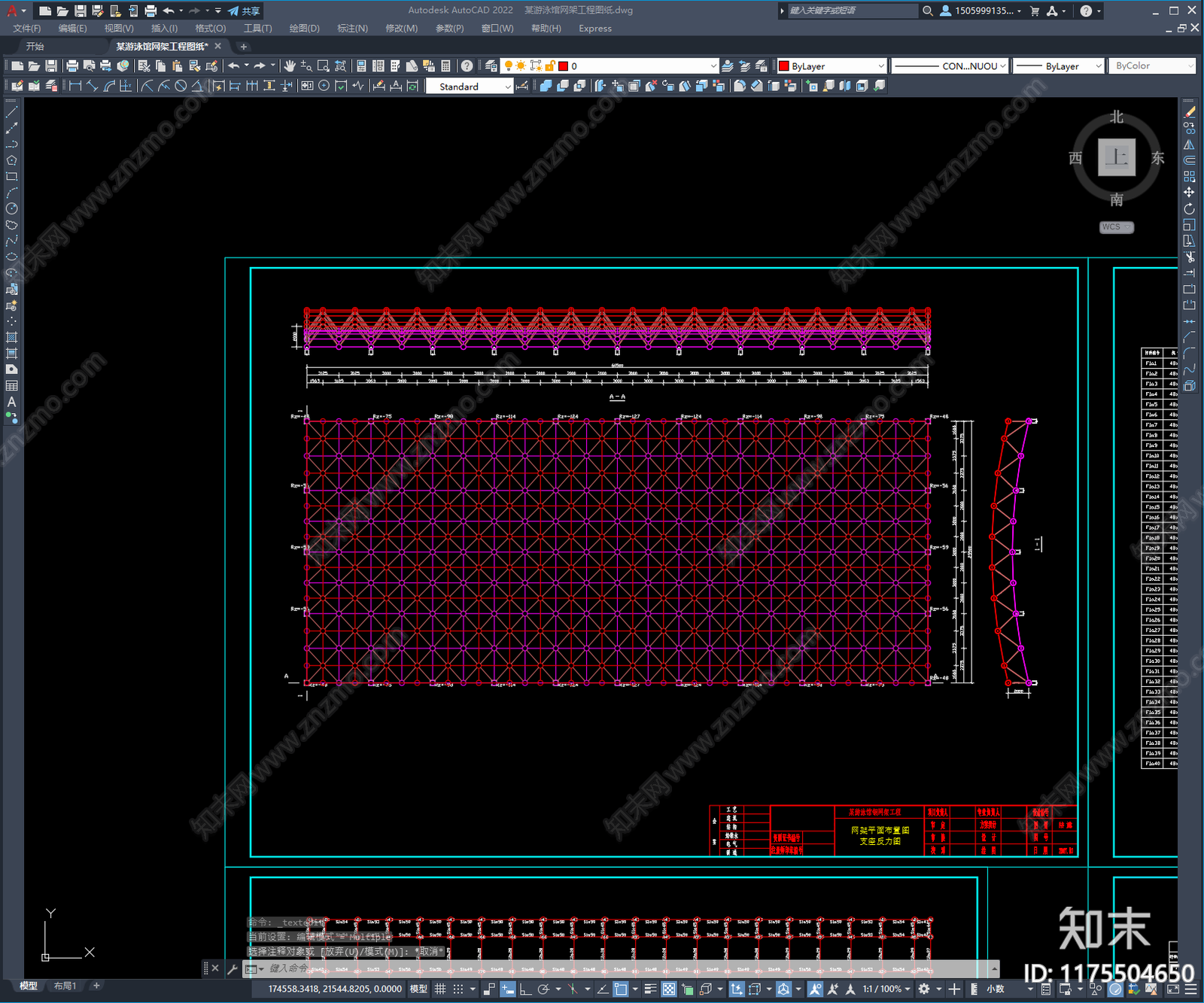Select the Table tool in draw toolbar
The image size is (1204, 1003).
pos(11,385)
